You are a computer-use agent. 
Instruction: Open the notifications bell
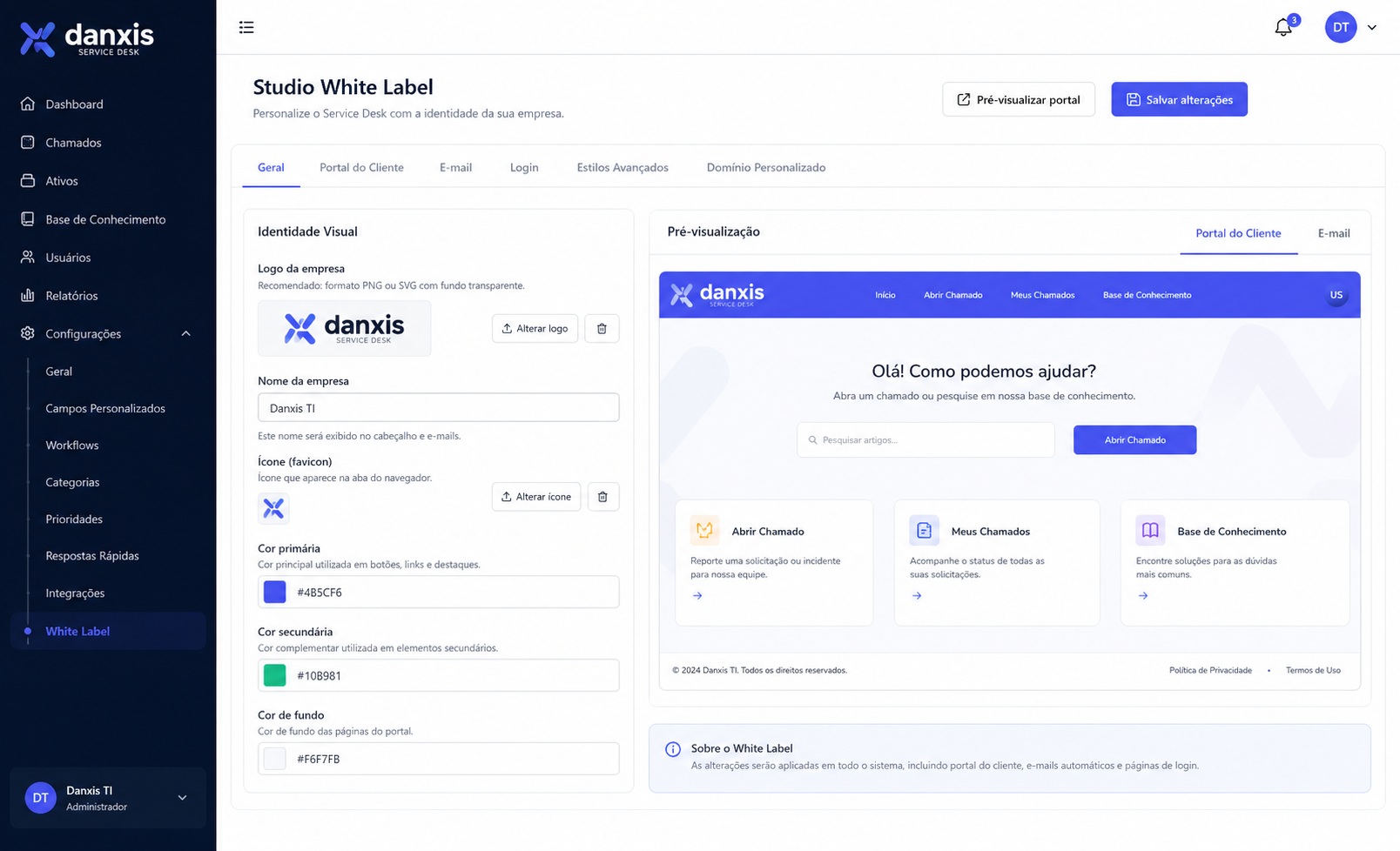pos(1283,27)
